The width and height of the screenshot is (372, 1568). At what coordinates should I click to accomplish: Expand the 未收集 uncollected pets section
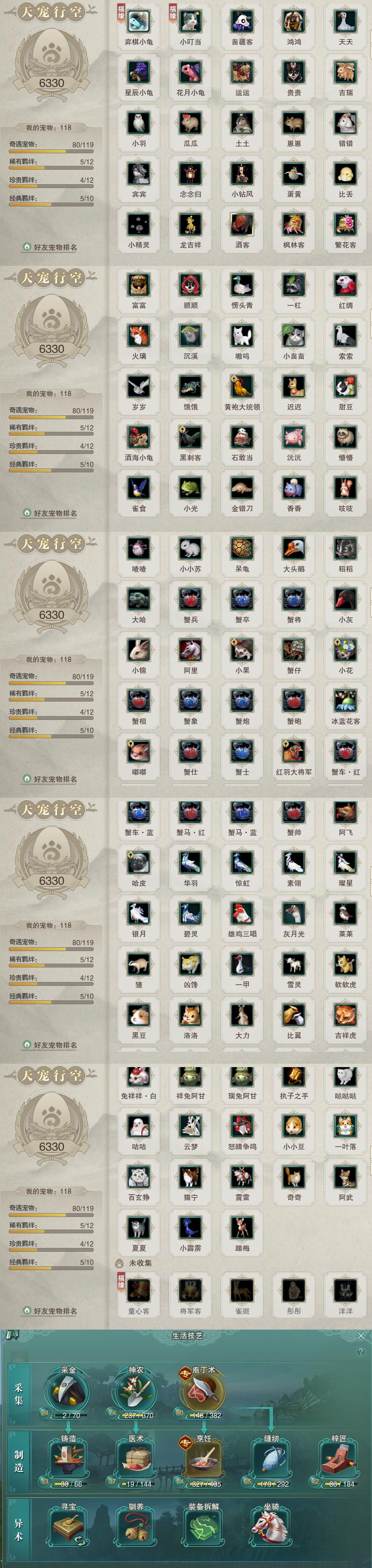[134, 1262]
